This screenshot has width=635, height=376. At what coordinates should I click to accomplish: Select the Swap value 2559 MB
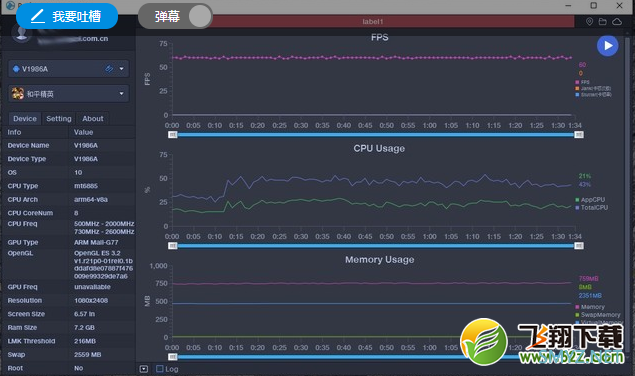pos(87,355)
